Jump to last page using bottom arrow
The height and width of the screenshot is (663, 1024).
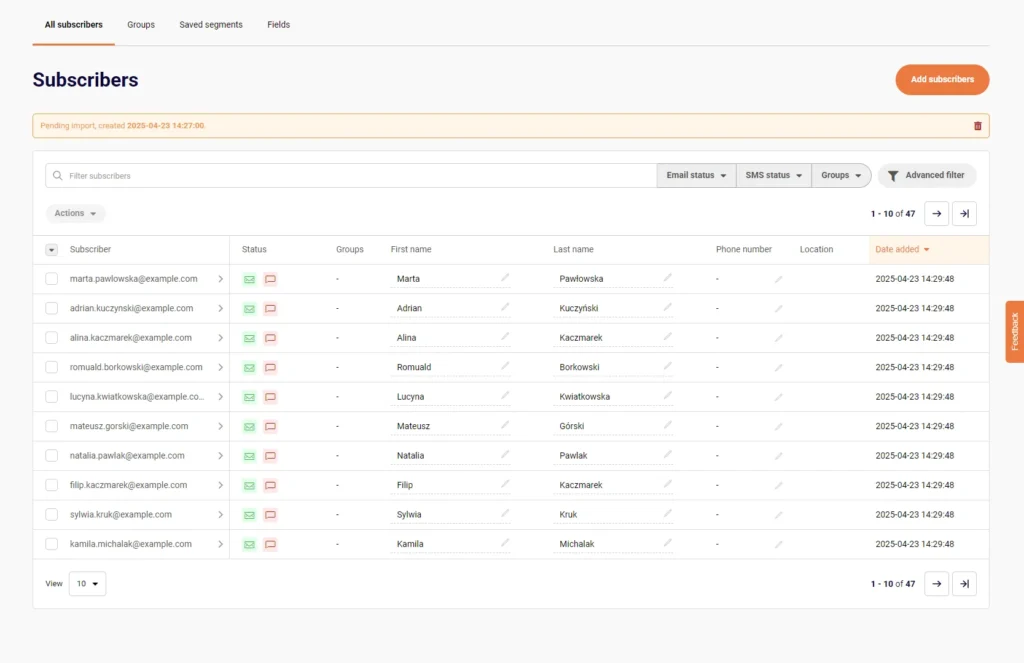tap(965, 584)
